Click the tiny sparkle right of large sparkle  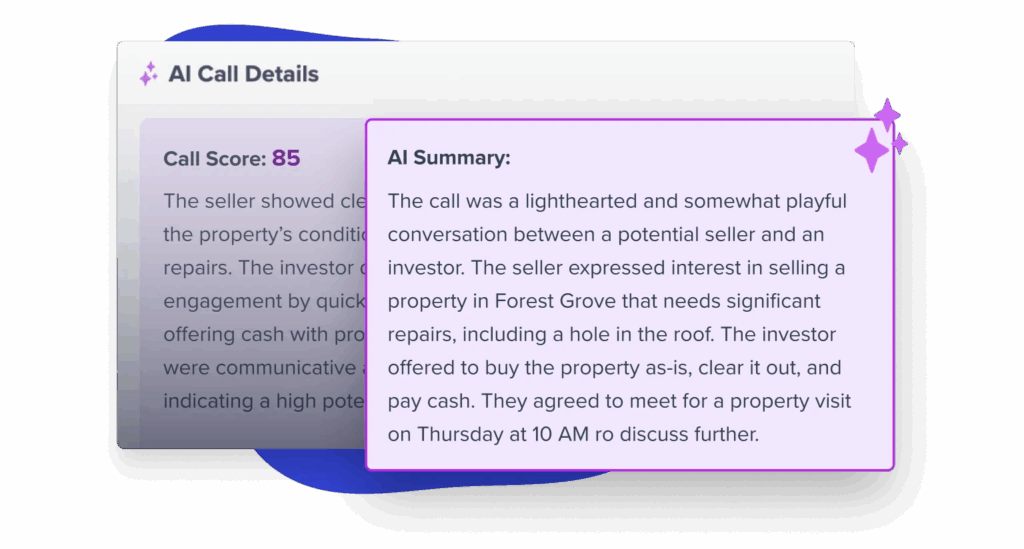pyautogui.click(x=899, y=144)
